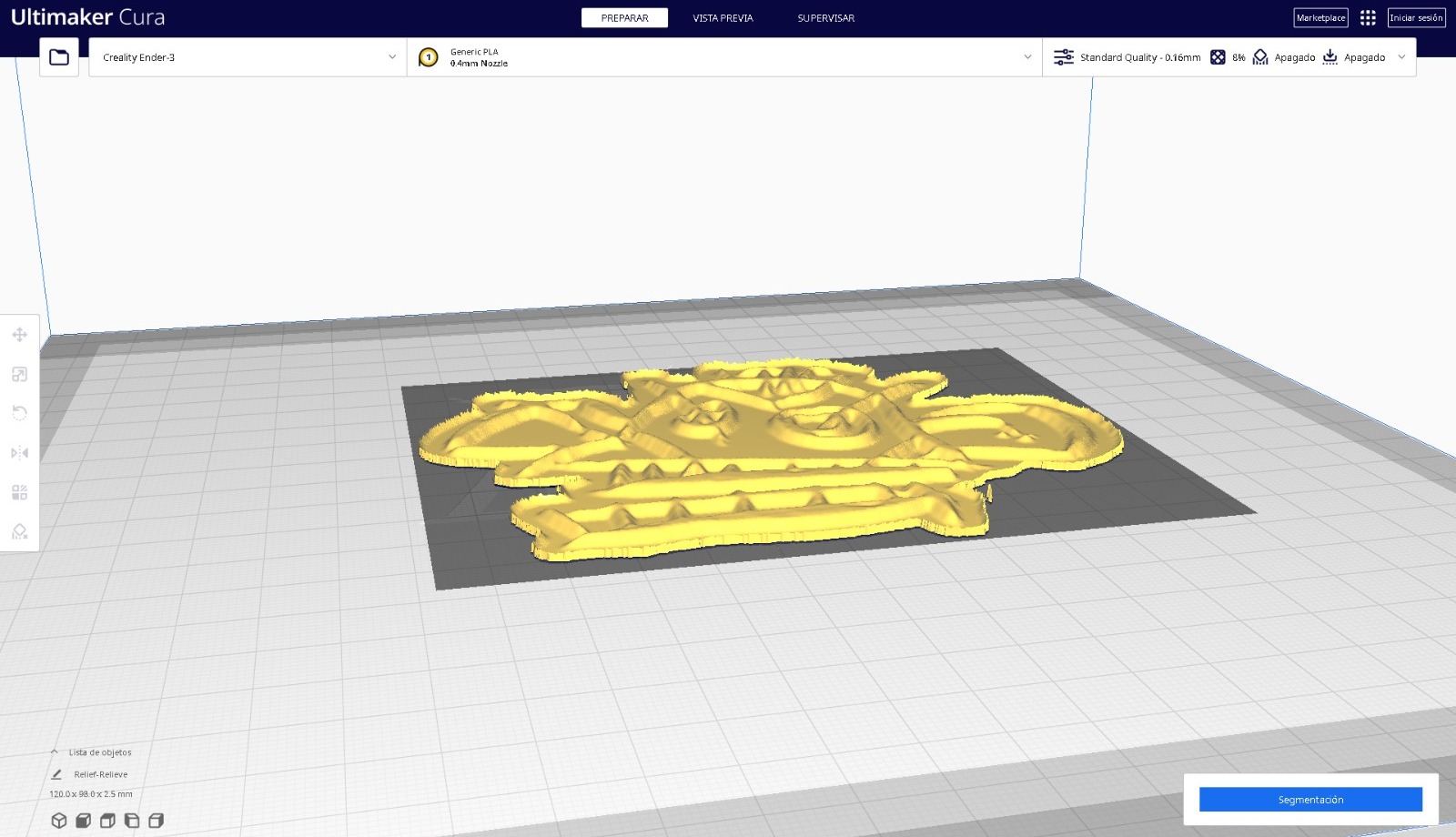Image resolution: width=1456 pixels, height=837 pixels.
Task: Switch to the PREPARAR tab
Action: click(x=624, y=18)
